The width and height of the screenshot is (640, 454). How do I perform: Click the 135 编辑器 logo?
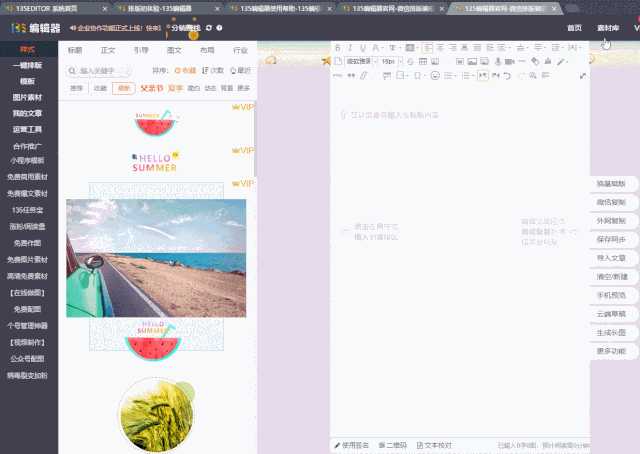pyautogui.click(x=36, y=28)
